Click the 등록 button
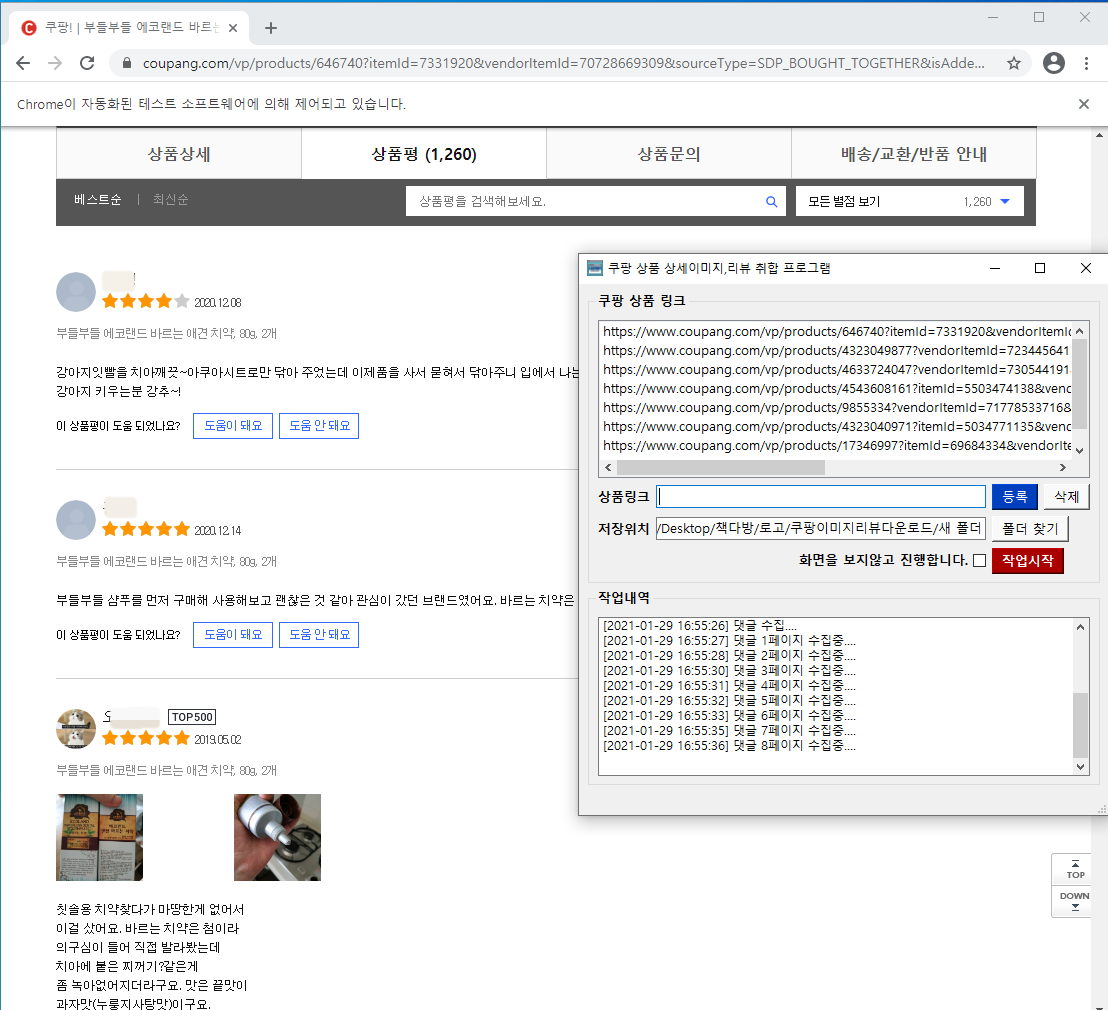Screen dimensions: 1108x1010 pyautogui.click(x=1015, y=497)
